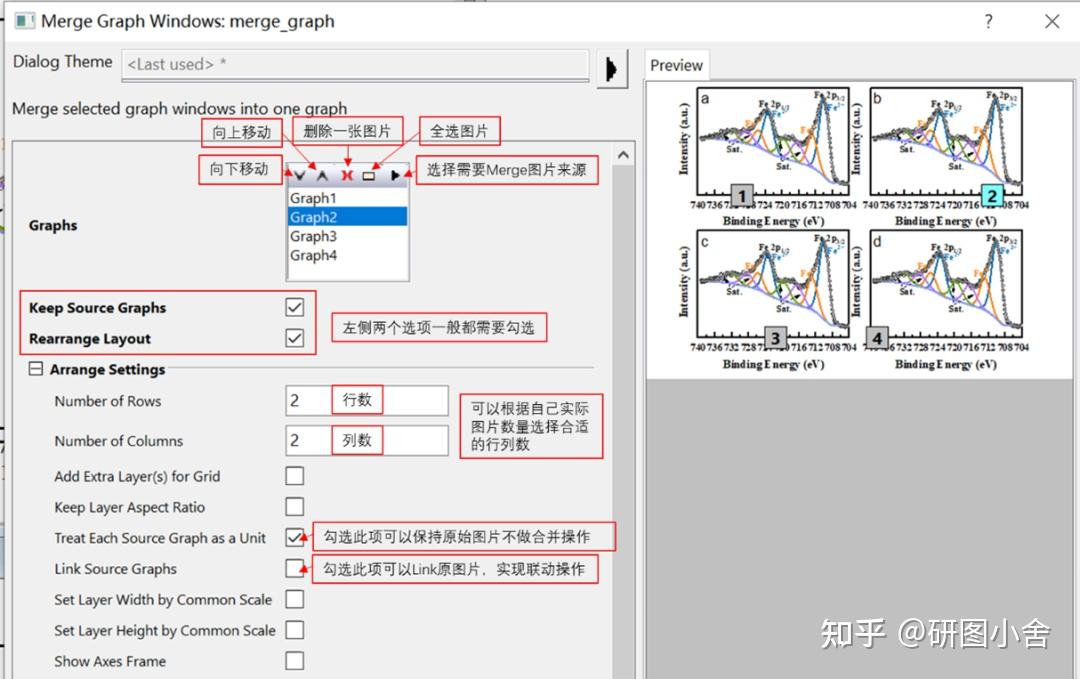The height and width of the screenshot is (679, 1080).
Task: Select Graph3 in the graphs list
Action: (313, 237)
